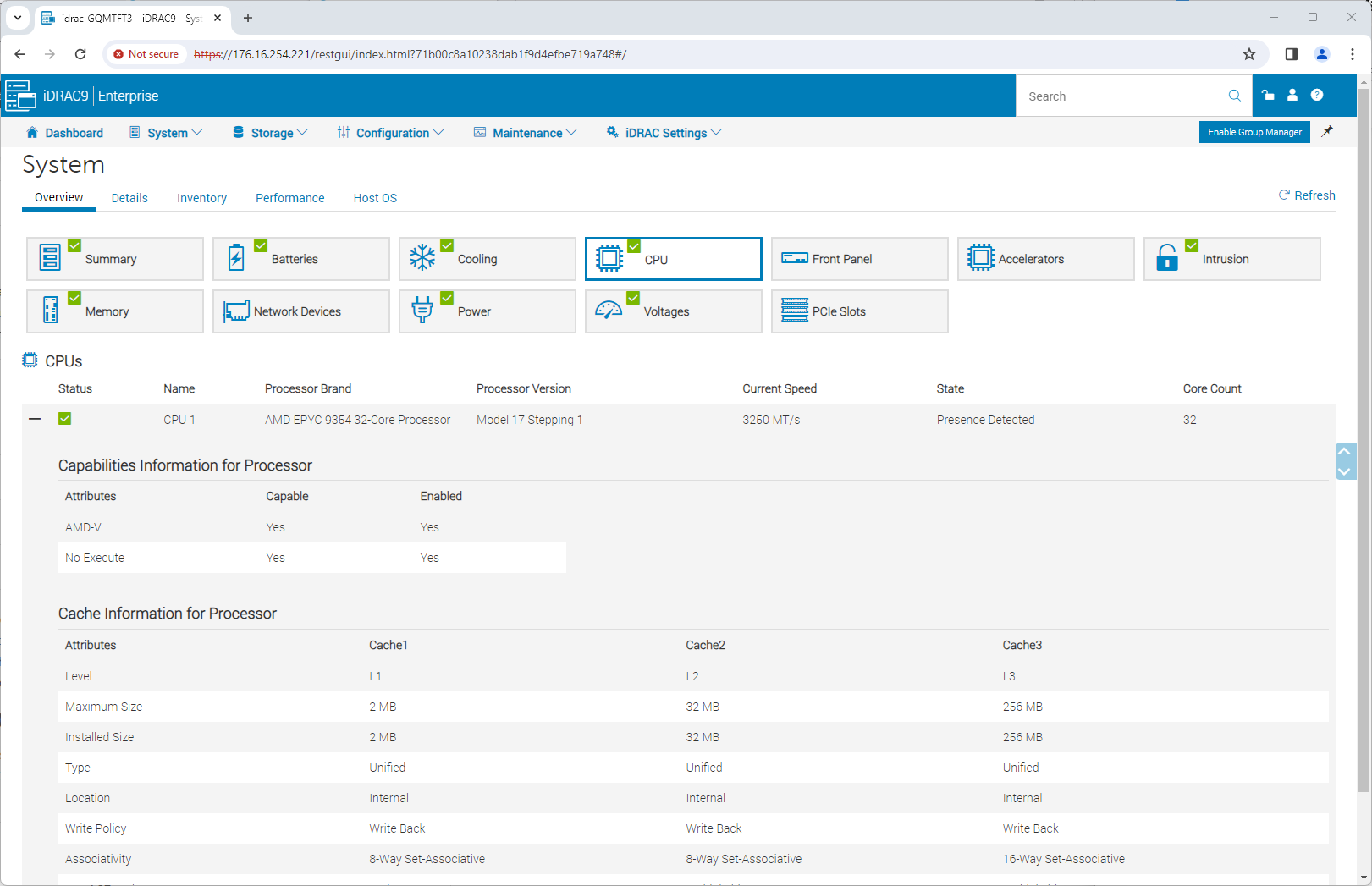Select the Intrusion padlock icon
Screen dimensions: 1372x886
pos(1167,258)
